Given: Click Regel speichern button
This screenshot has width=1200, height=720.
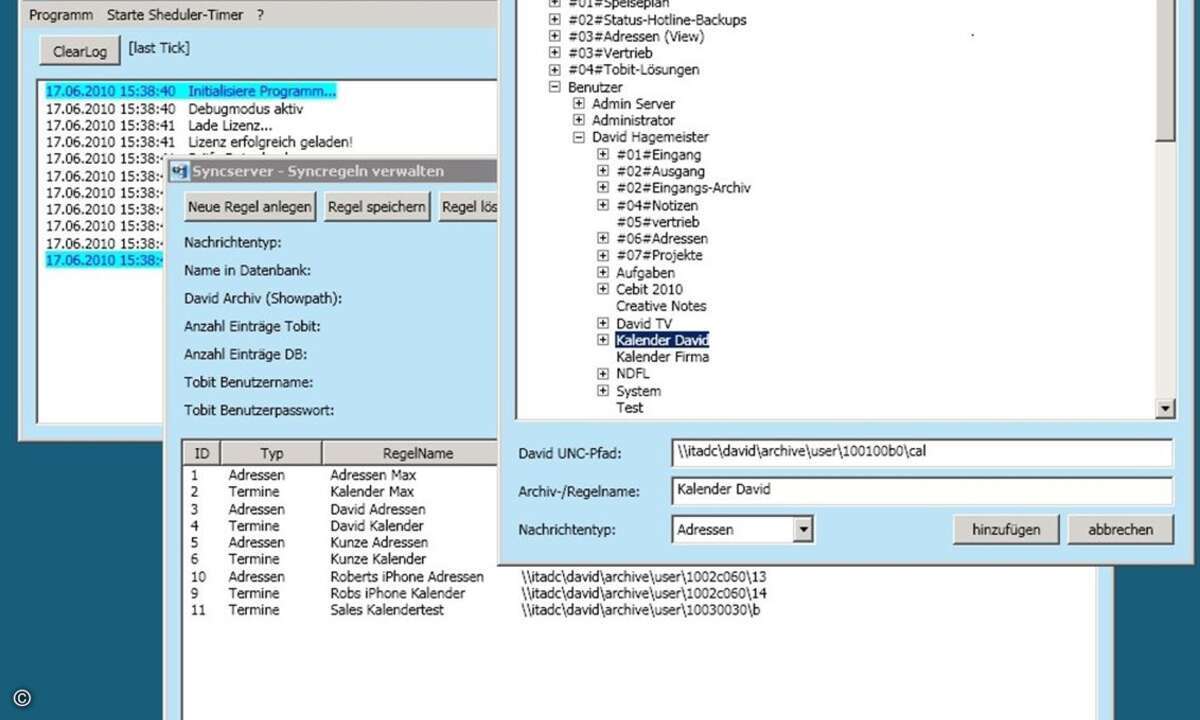Looking at the screenshot, I should pos(377,207).
